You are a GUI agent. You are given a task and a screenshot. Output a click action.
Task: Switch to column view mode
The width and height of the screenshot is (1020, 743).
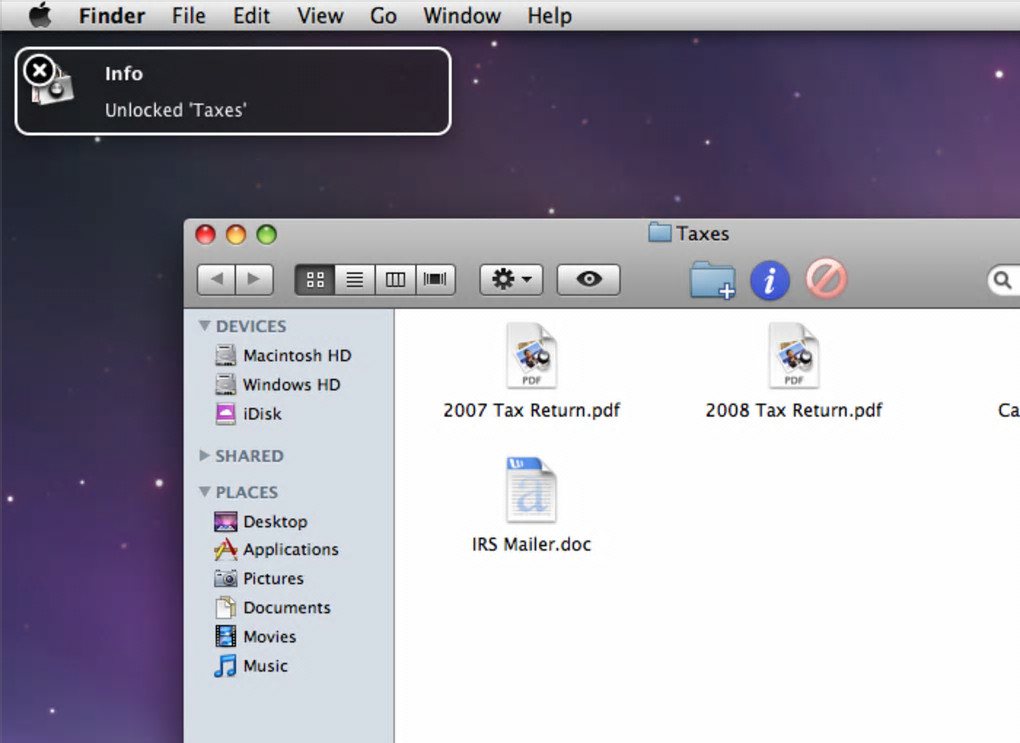[x=395, y=280]
